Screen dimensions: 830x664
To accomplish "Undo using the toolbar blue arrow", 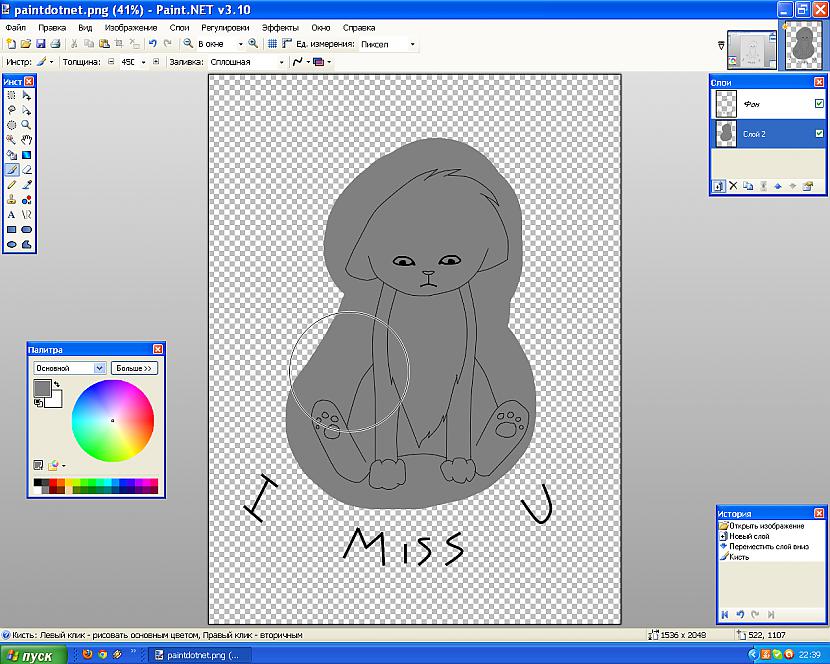I will [x=153, y=44].
